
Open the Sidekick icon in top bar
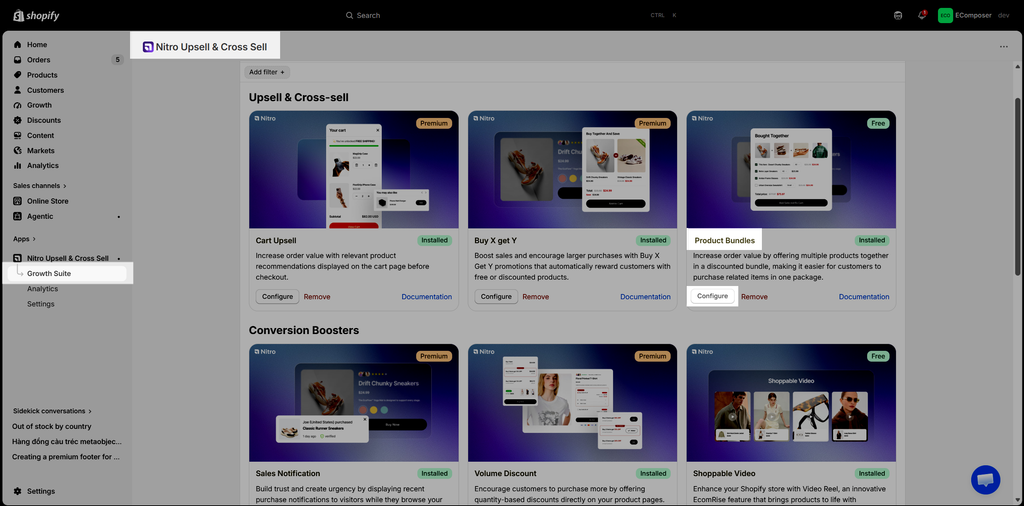pyautogui.click(x=898, y=15)
